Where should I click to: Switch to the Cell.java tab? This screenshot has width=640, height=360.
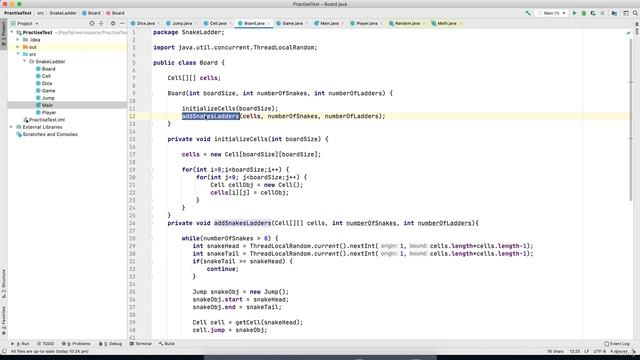pyautogui.click(x=218, y=23)
